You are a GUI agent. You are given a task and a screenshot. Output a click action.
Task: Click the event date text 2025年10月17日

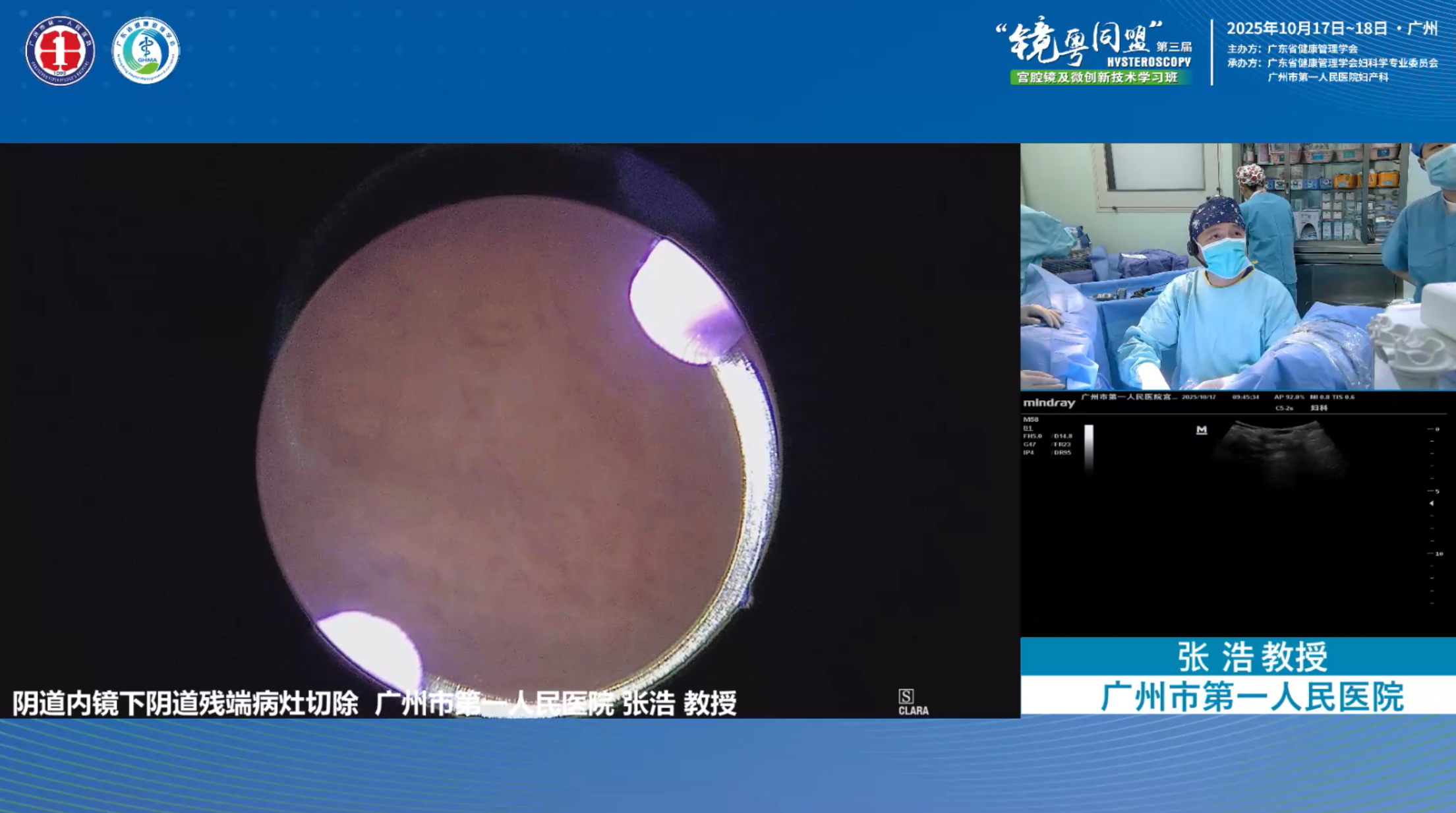1284,28
